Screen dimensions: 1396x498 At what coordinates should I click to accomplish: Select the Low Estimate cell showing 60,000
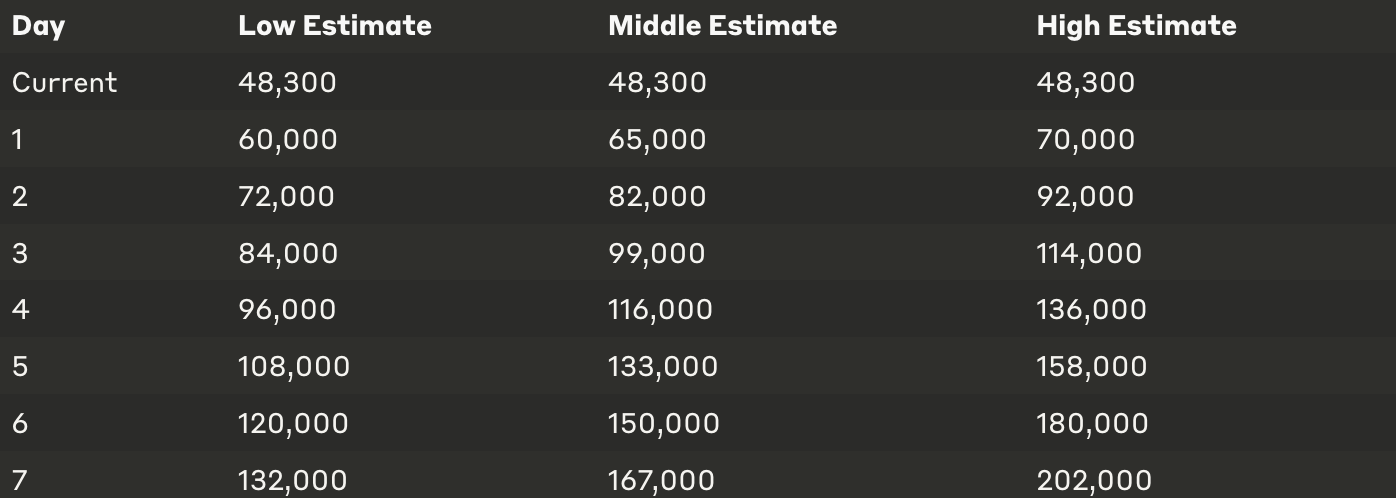tap(287, 139)
